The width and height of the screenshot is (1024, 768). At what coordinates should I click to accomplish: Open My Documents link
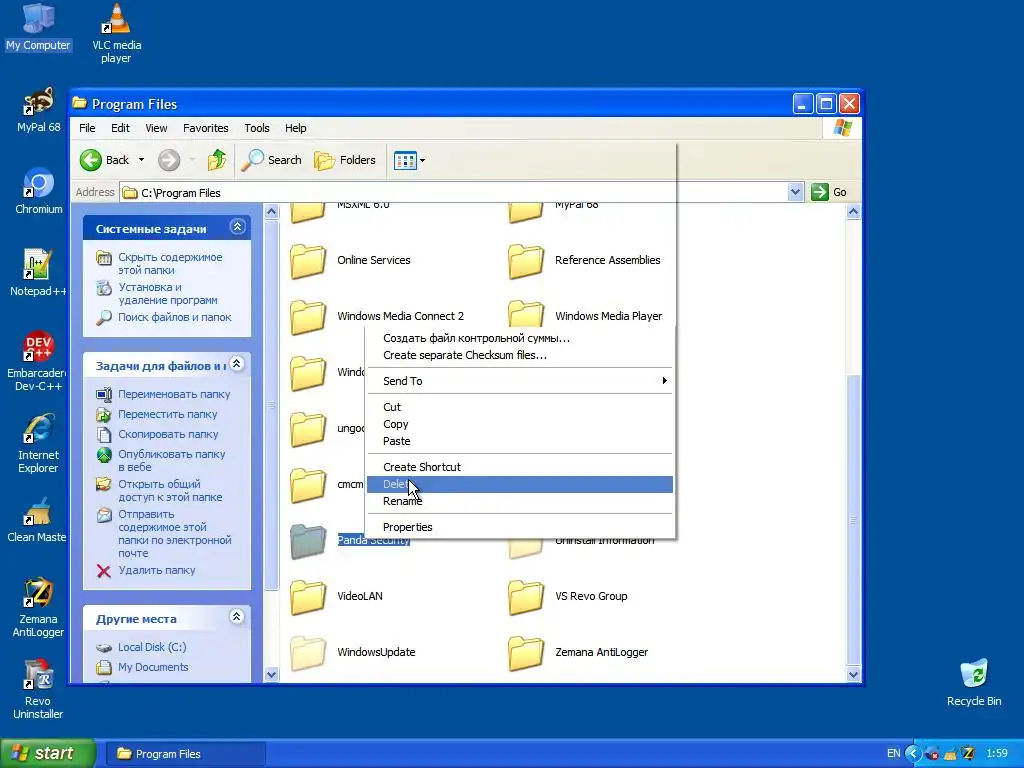153,667
